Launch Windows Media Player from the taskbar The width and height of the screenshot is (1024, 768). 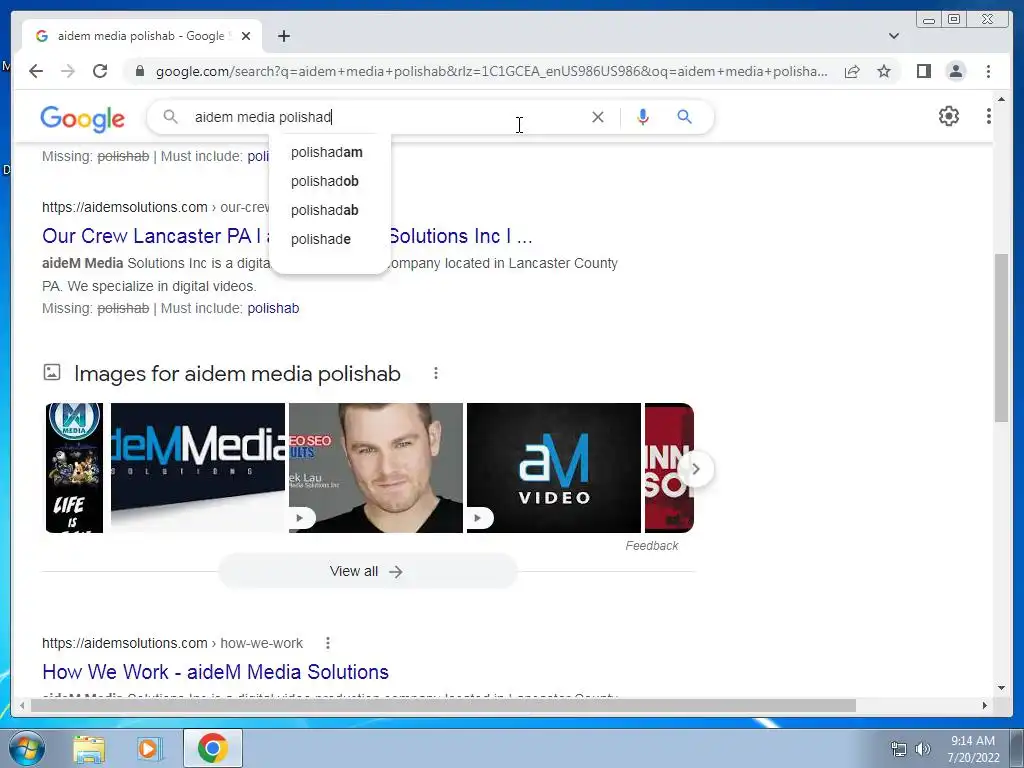[x=149, y=748]
